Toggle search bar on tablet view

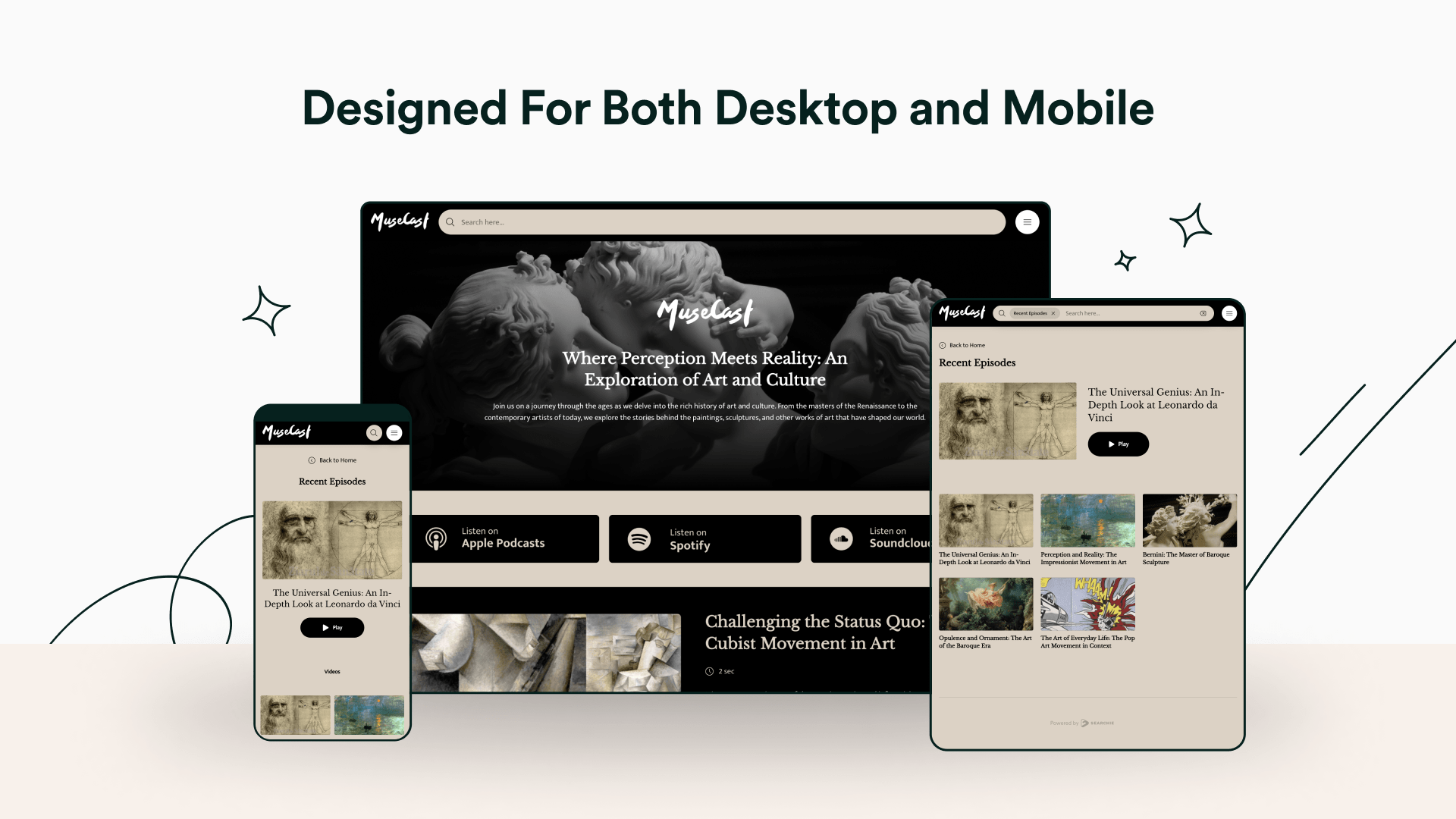1001,313
